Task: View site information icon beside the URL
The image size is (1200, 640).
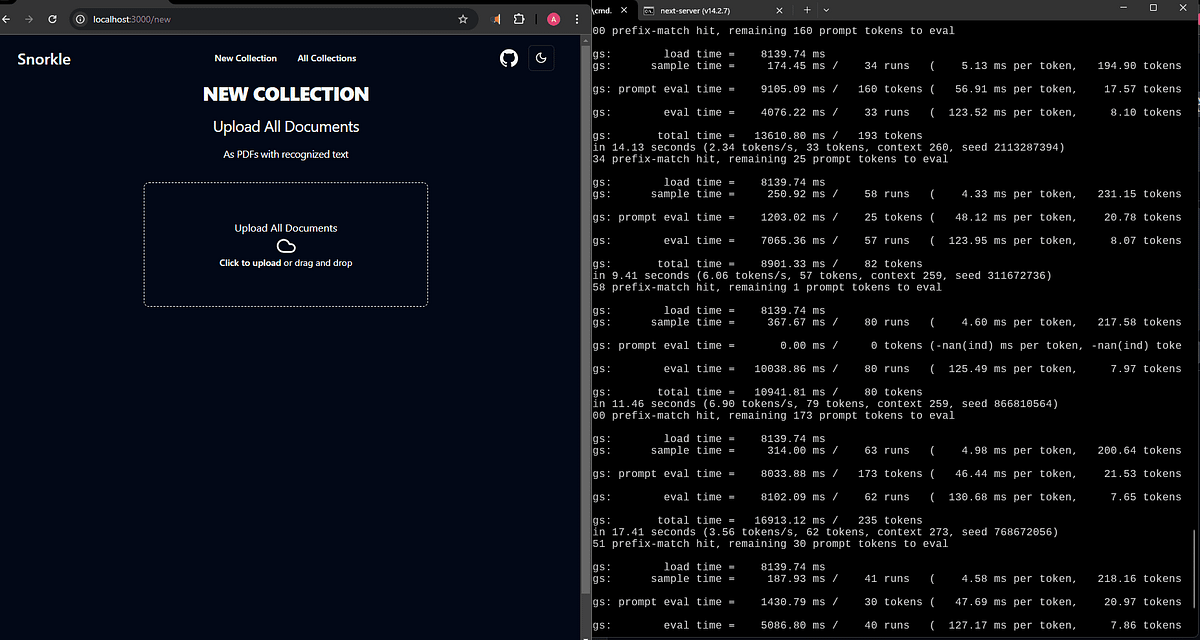Action: coord(81,19)
